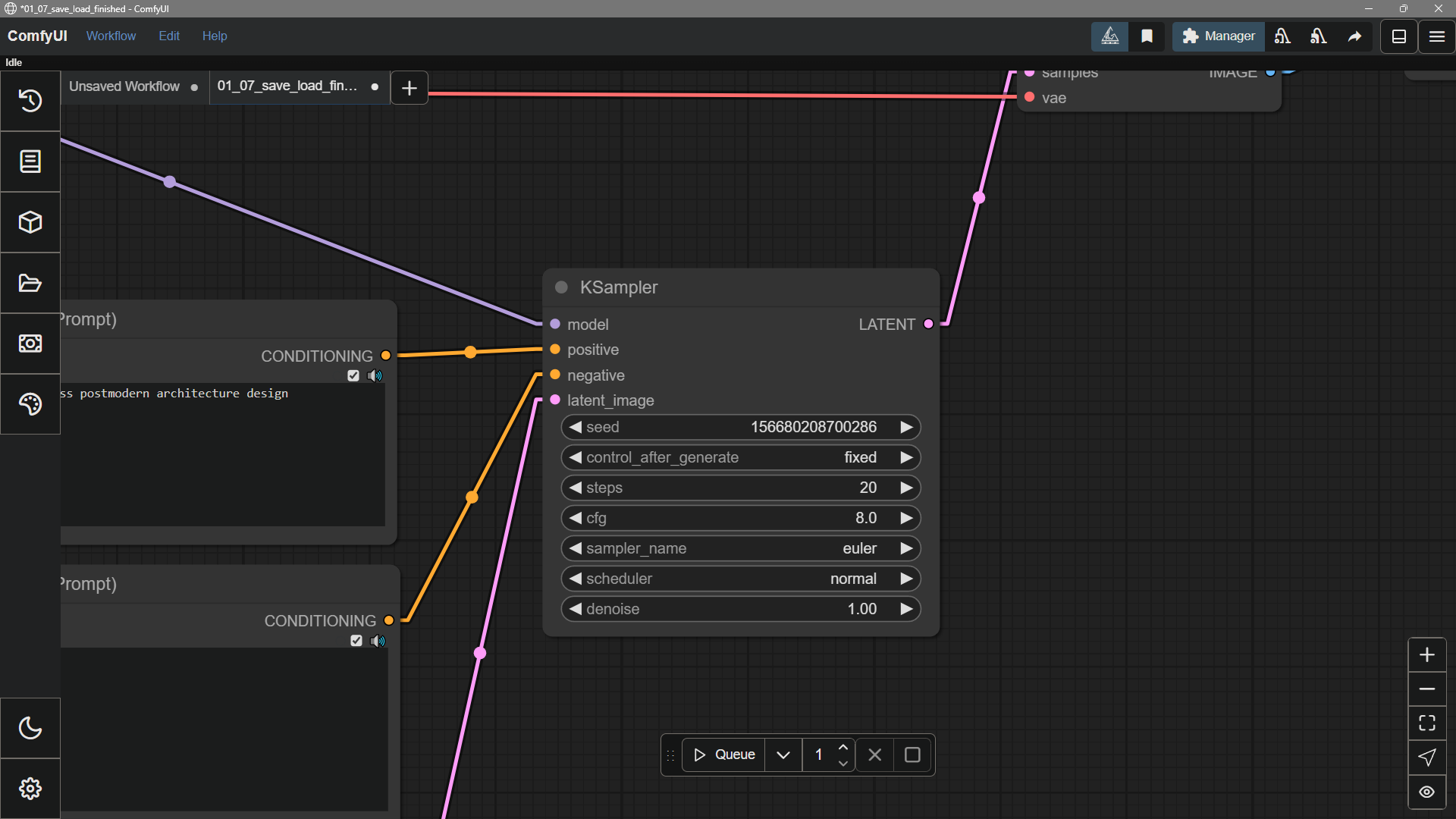Open the Queue options dropdown arrow
The image size is (1456, 819).
(783, 755)
